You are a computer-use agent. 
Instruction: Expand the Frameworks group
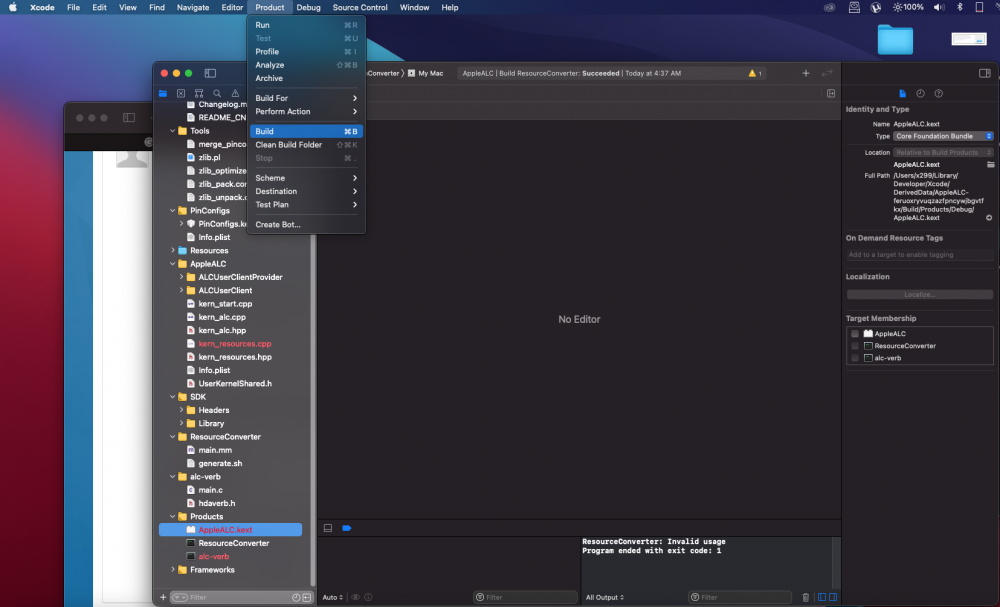point(173,570)
